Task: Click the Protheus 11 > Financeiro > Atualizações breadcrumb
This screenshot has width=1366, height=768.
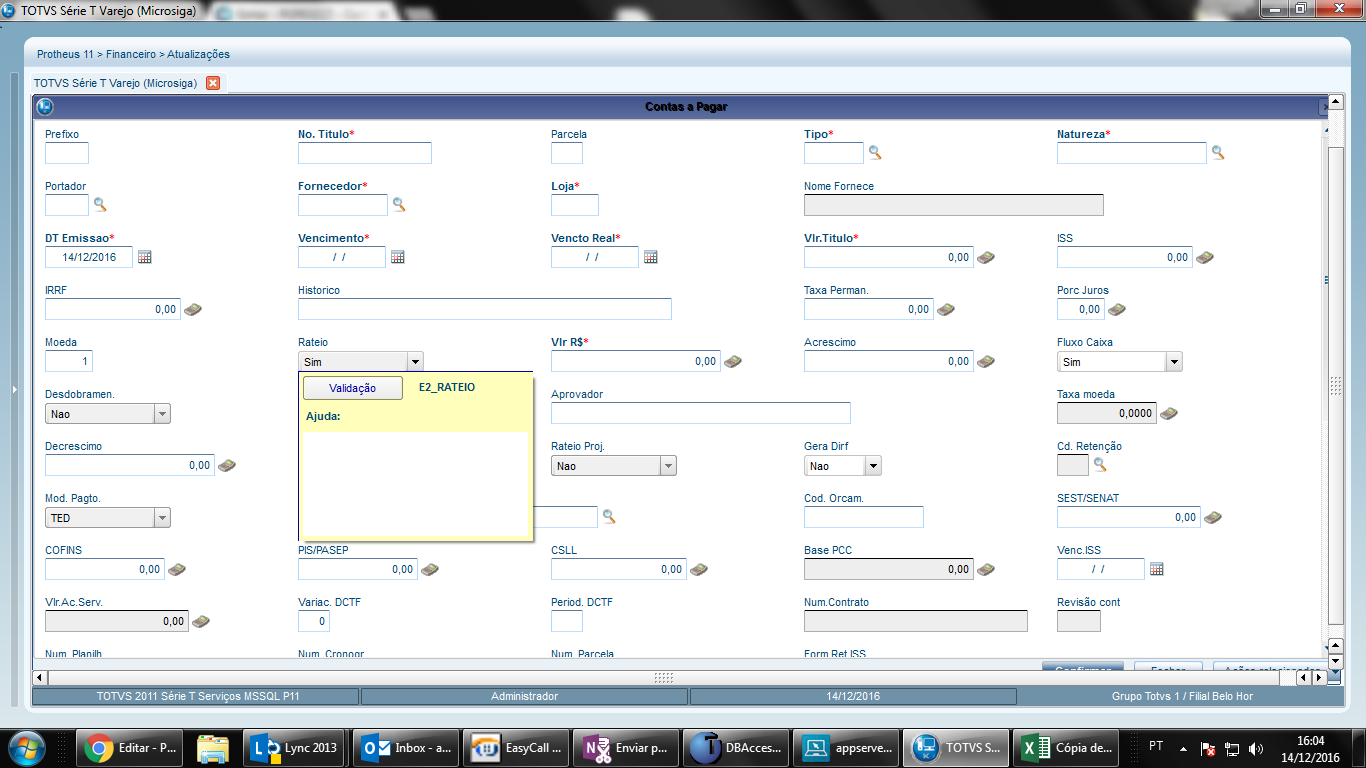Action: [133, 54]
